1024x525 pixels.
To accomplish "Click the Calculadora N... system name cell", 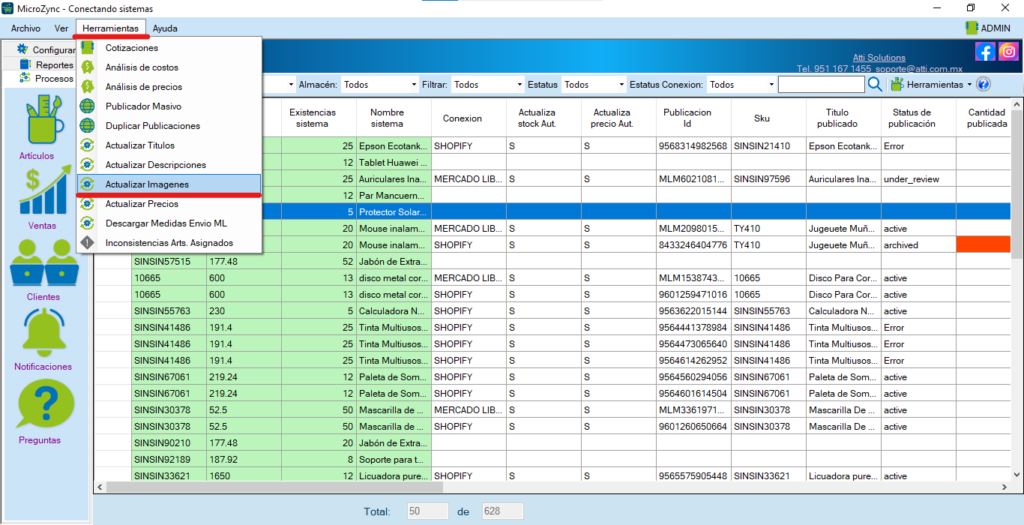I will 394,311.
